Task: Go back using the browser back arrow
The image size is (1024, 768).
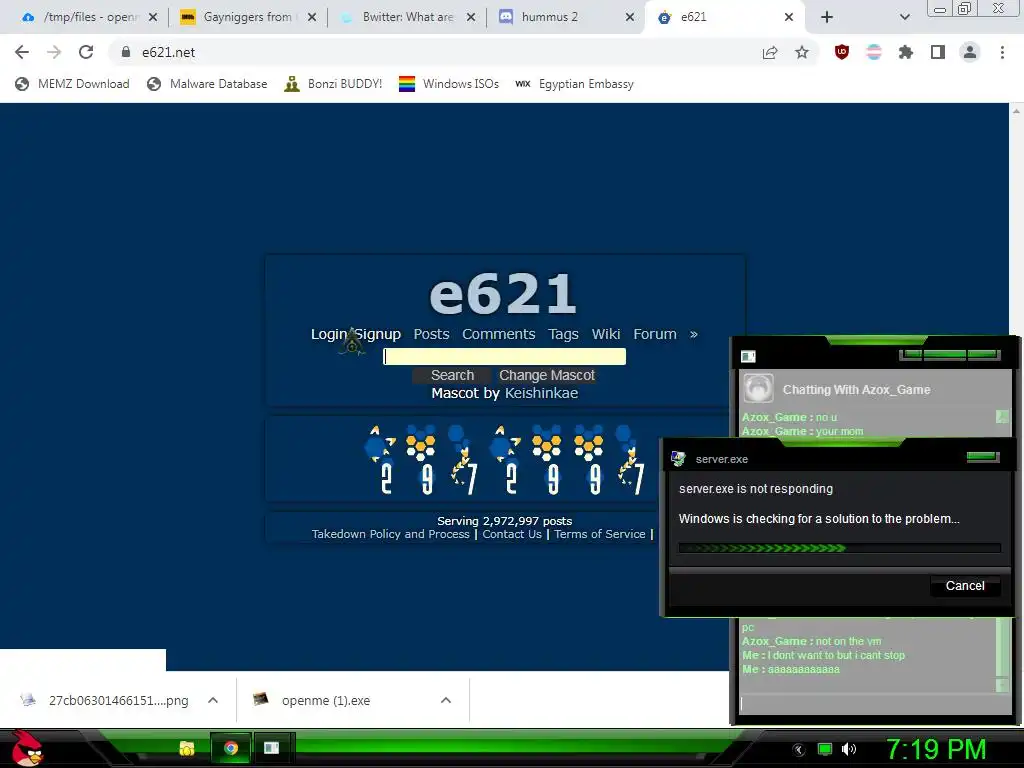Action: click(22, 52)
